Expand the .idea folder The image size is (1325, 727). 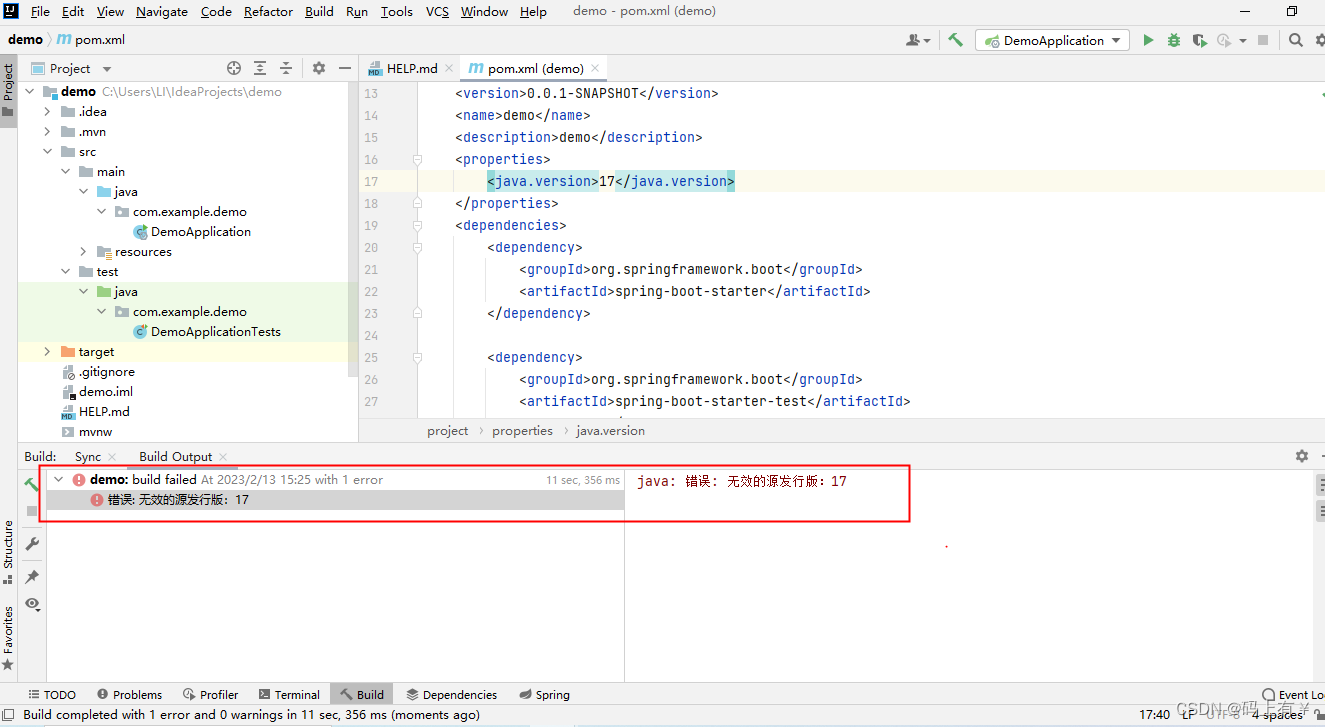(48, 111)
